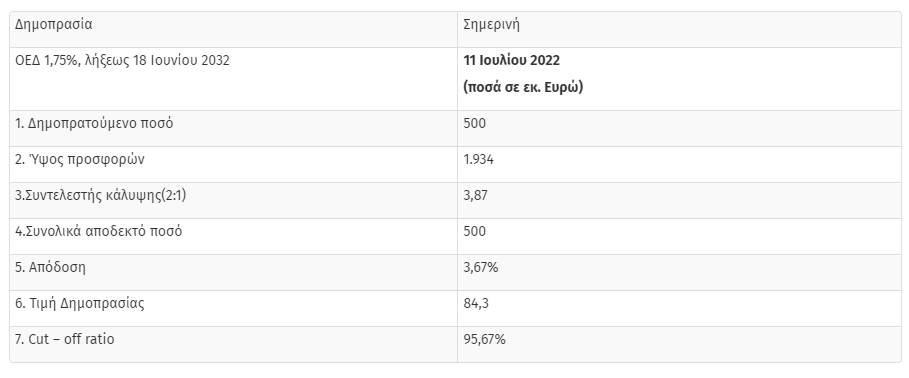Select the Ύψος προσφορών row label
Viewport: 909px width, 378px height.
click(x=79, y=159)
